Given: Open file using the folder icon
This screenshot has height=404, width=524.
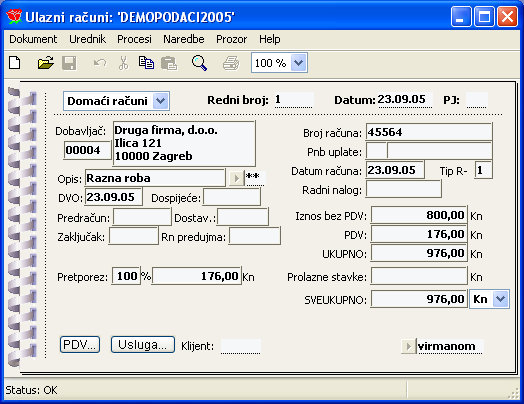Looking at the screenshot, I should 46,62.
